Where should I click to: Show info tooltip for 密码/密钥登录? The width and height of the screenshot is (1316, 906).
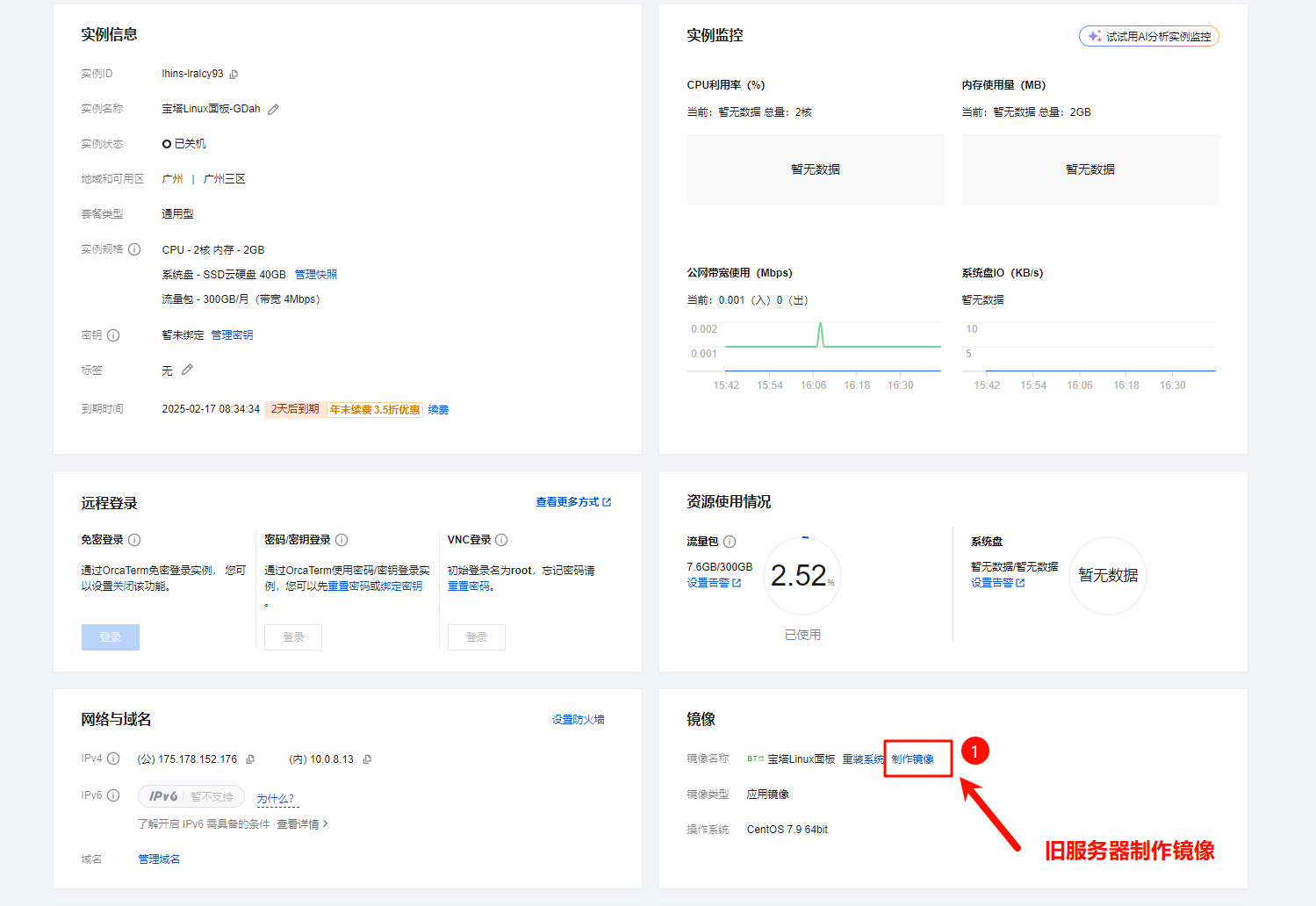342,540
